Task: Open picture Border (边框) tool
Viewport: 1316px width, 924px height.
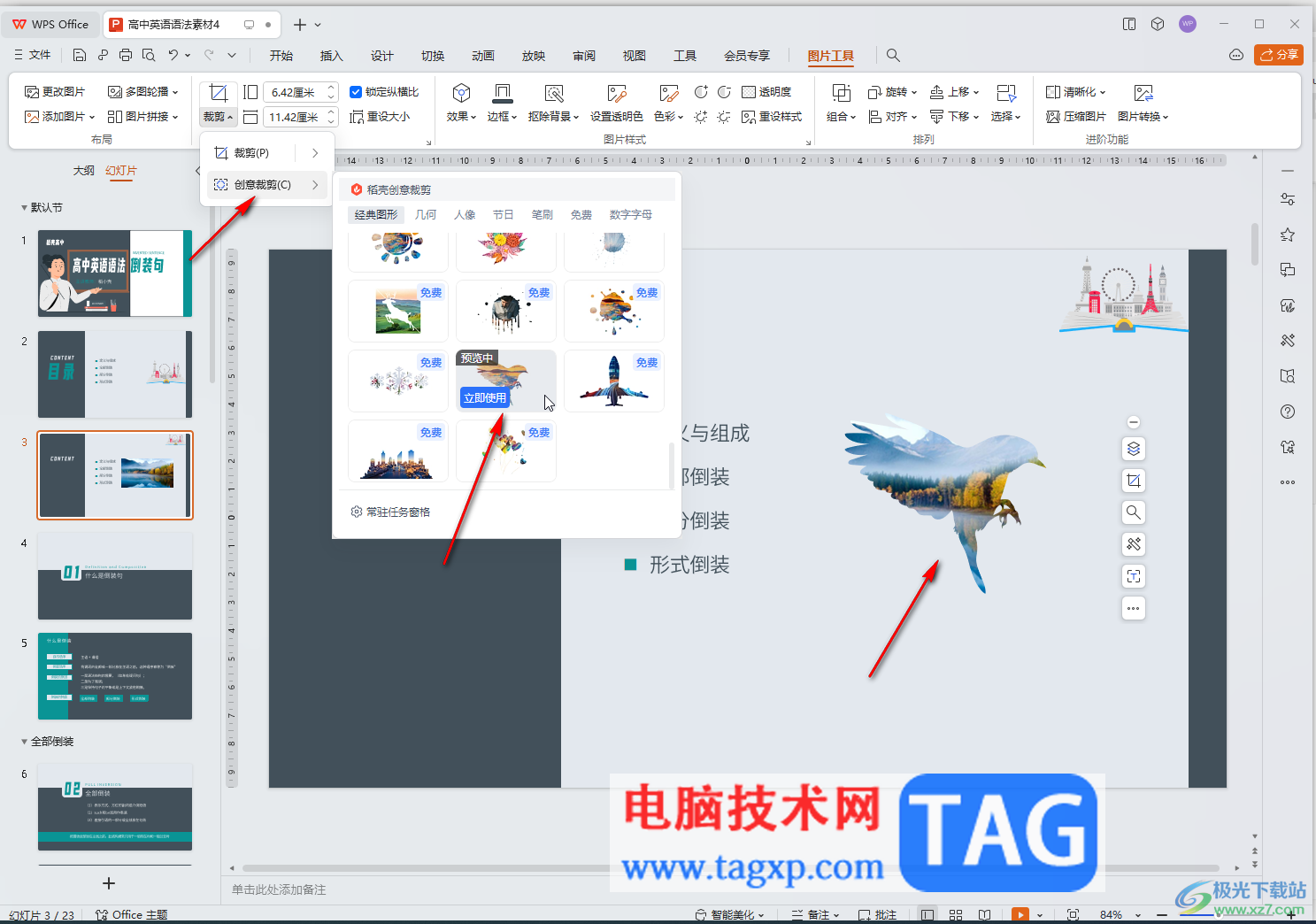Action: click(502, 93)
